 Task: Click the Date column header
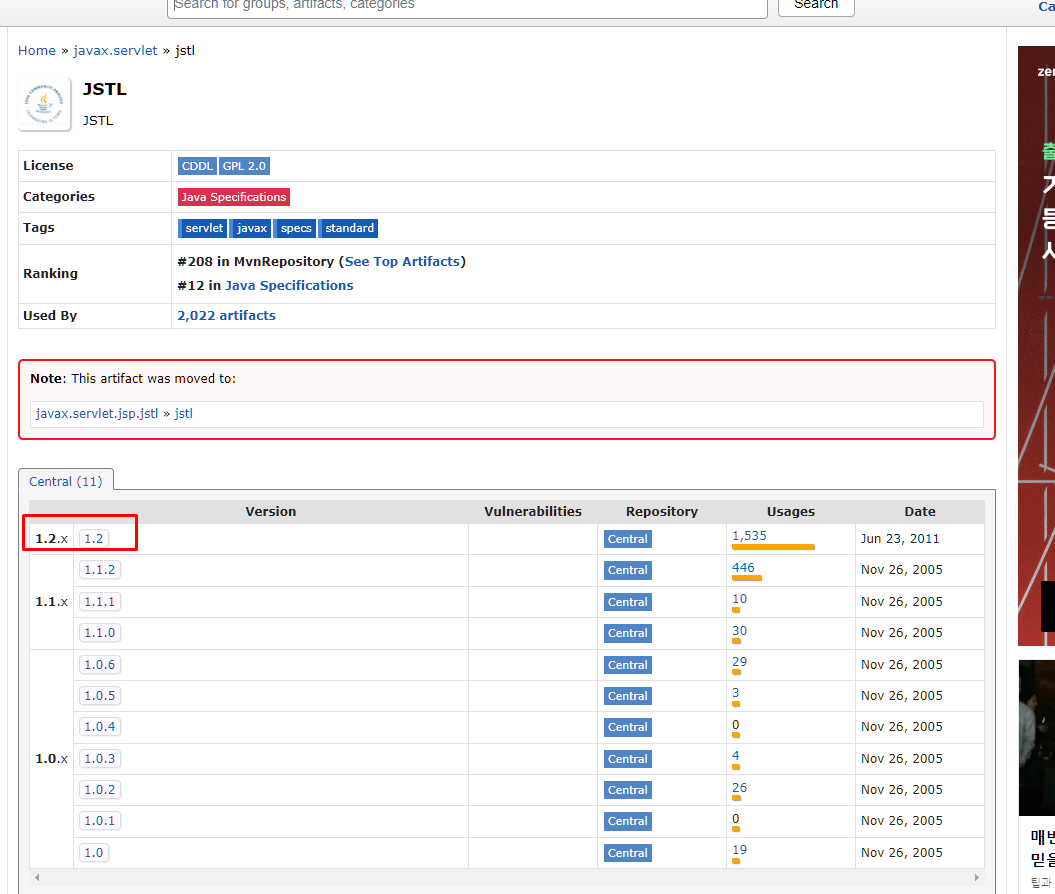tap(920, 512)
